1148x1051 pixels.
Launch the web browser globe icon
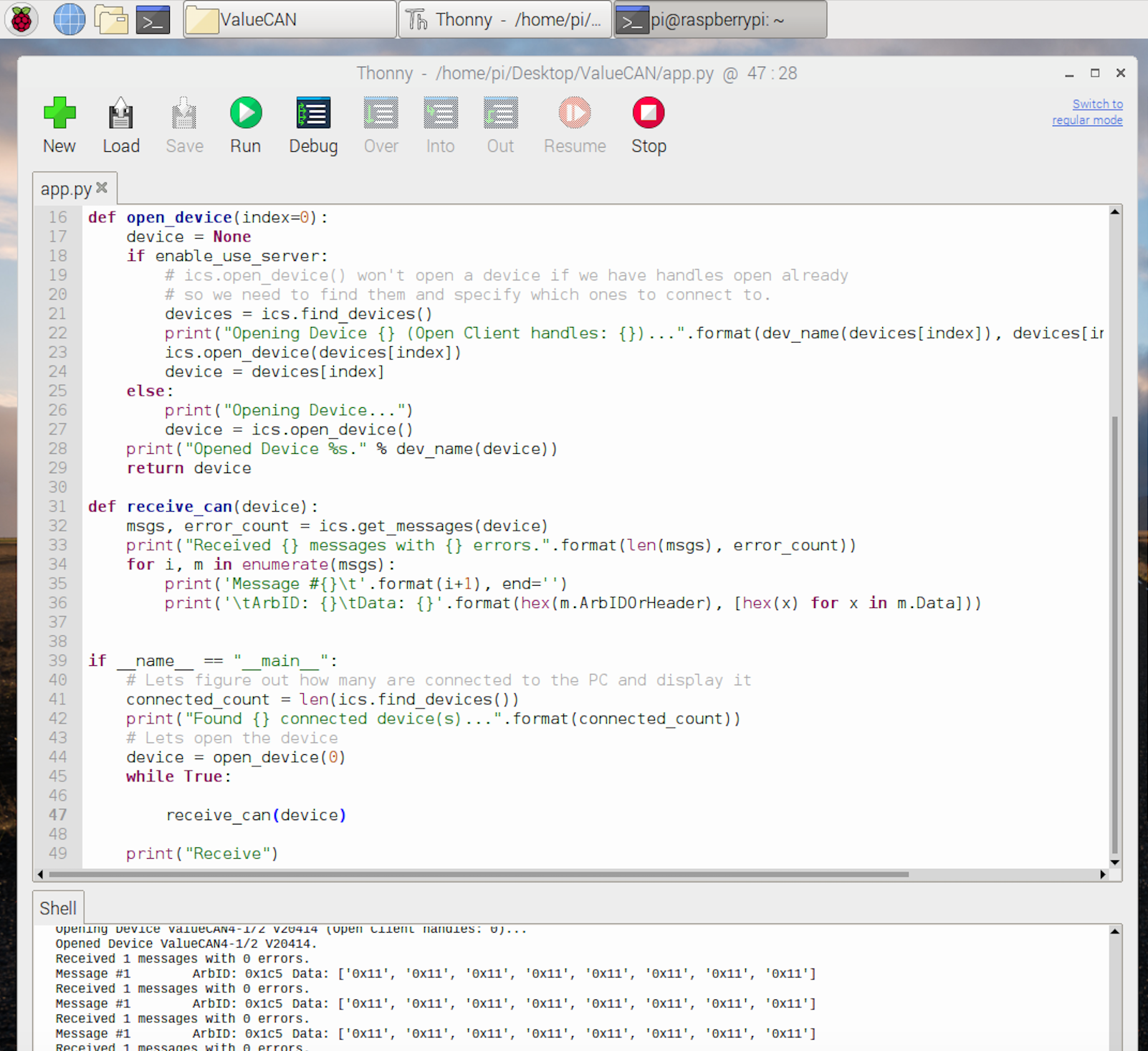[x=70, y=19]
